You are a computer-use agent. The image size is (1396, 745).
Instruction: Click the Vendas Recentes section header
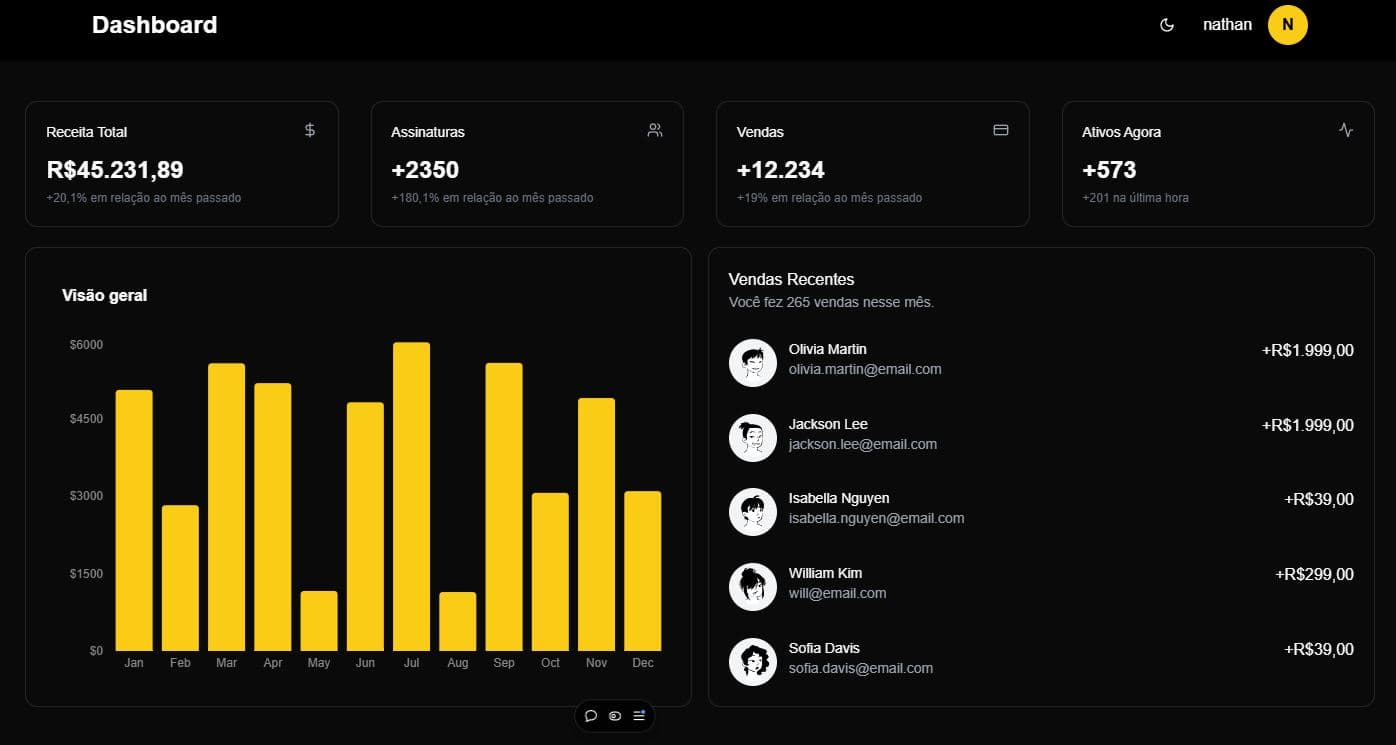tap(791, 279)
